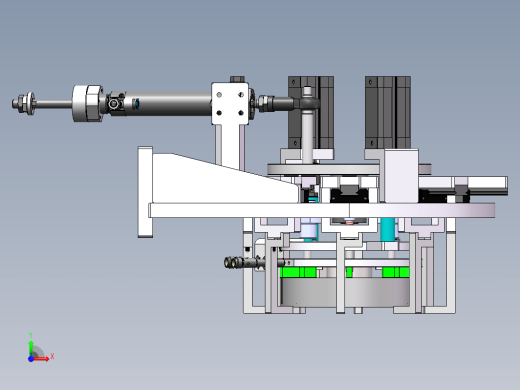Select the pneumatic cylinder's long dark barrel
Image resolution: width=520 pixels, height=390 pixels.
[x=168, y=104]
